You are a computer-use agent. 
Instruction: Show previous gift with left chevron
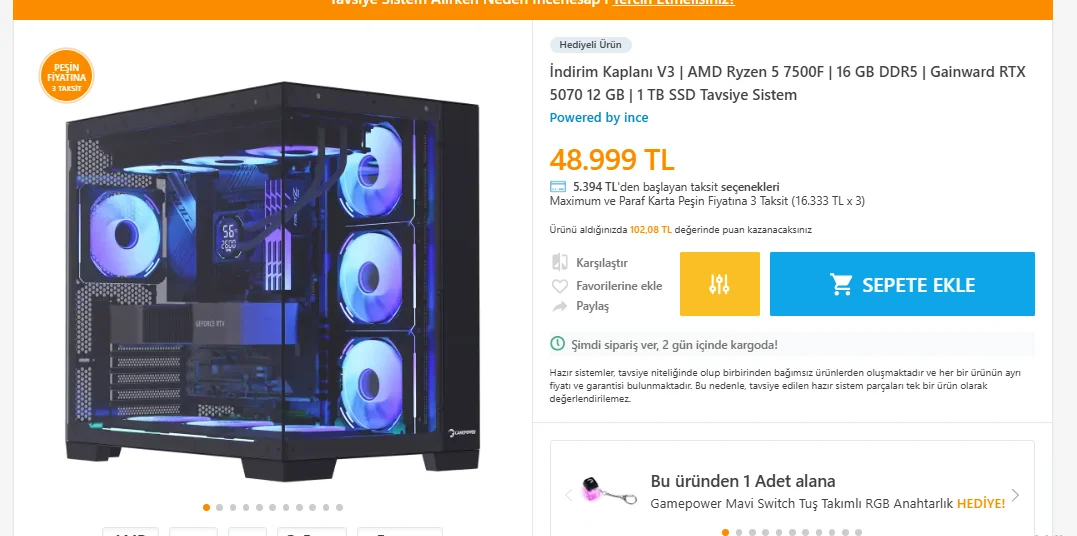[x=568, y=495]
